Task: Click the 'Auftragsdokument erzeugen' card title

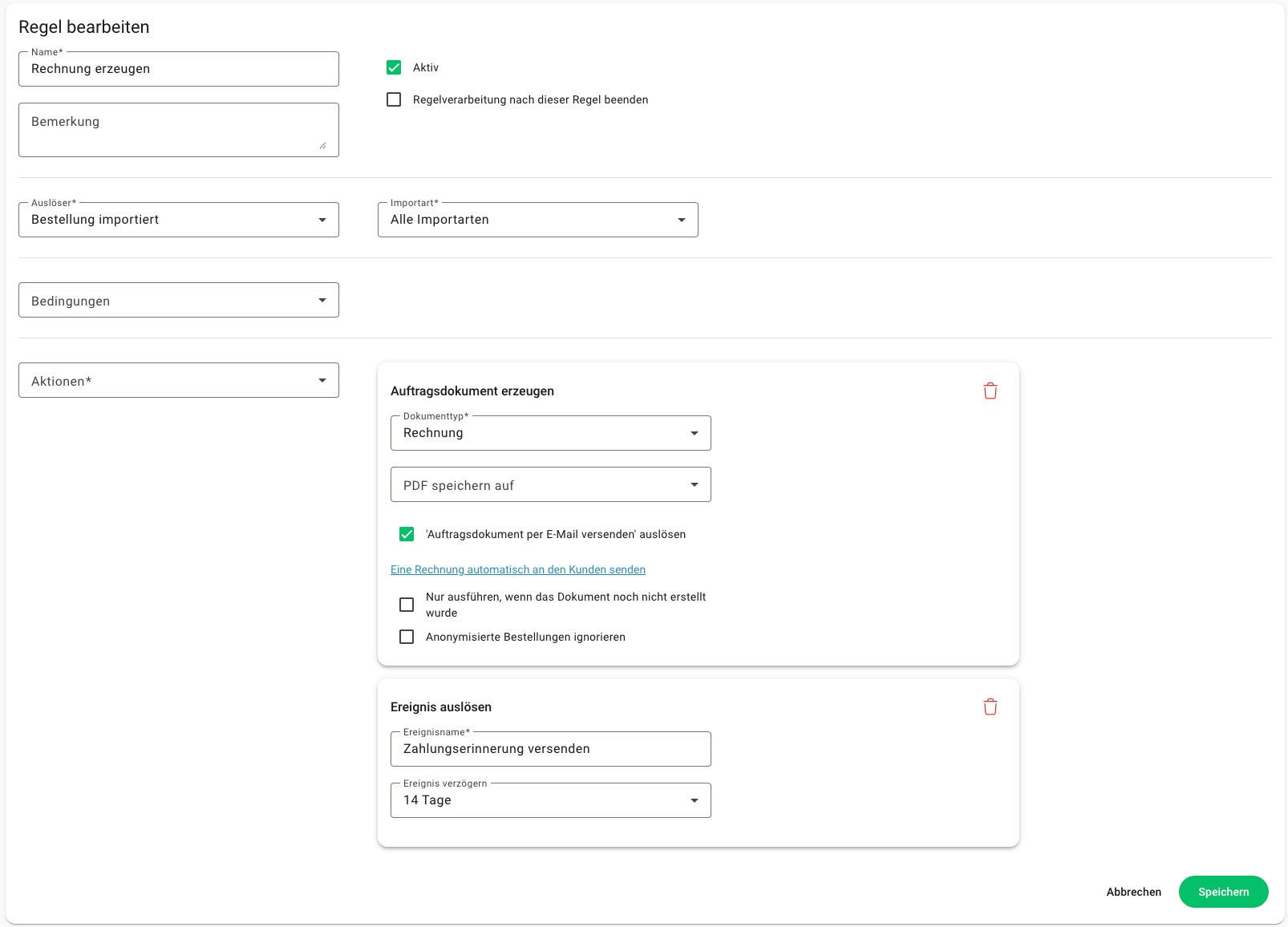Action: 472,391
